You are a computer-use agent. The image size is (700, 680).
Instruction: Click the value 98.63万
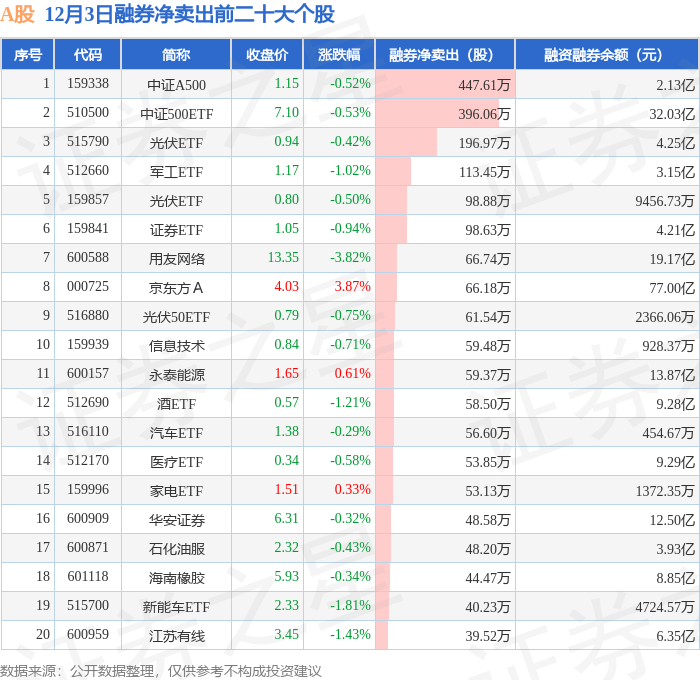click(488, 230)
